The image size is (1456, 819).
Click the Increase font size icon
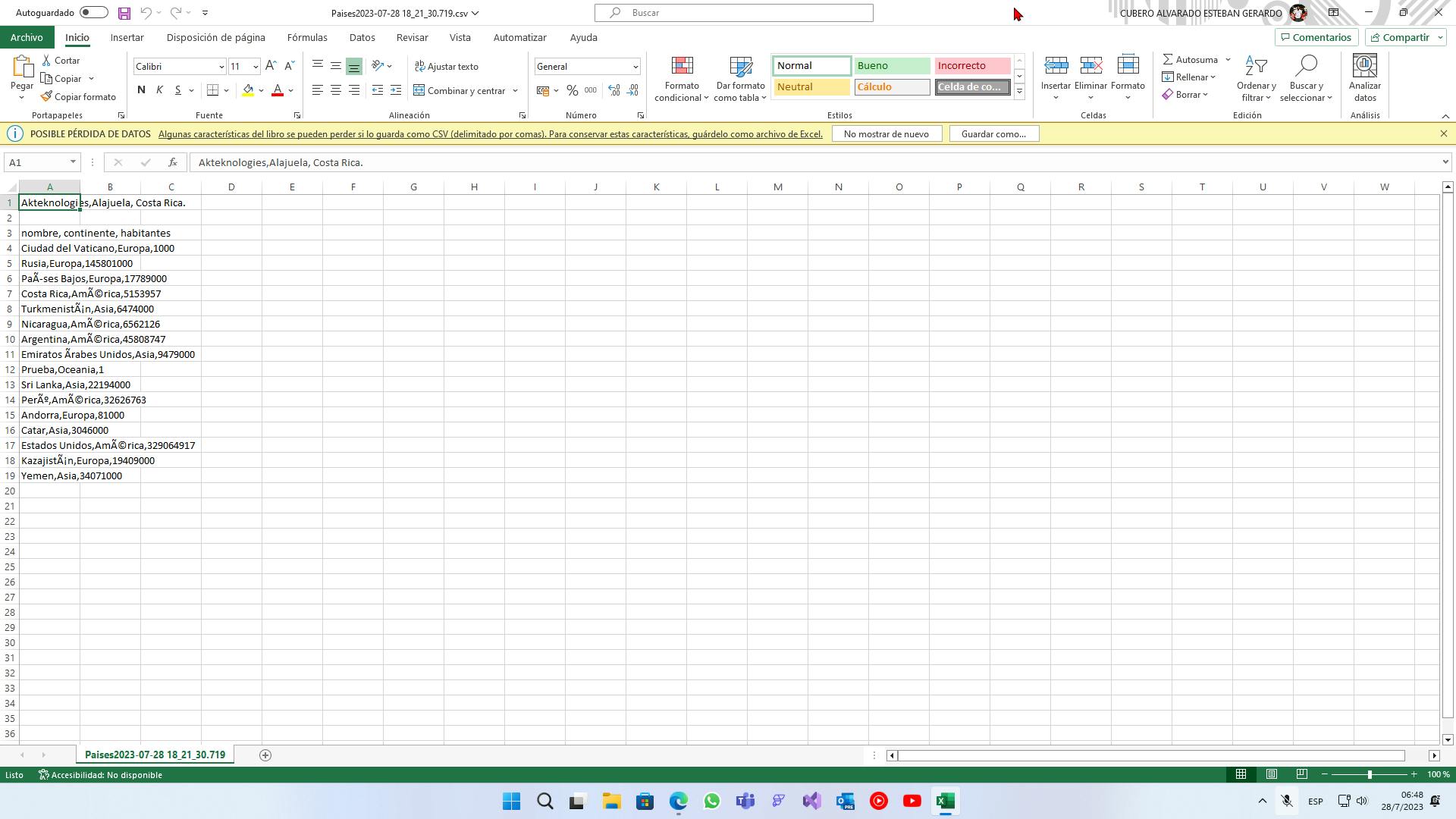click(x=271, y=66)
